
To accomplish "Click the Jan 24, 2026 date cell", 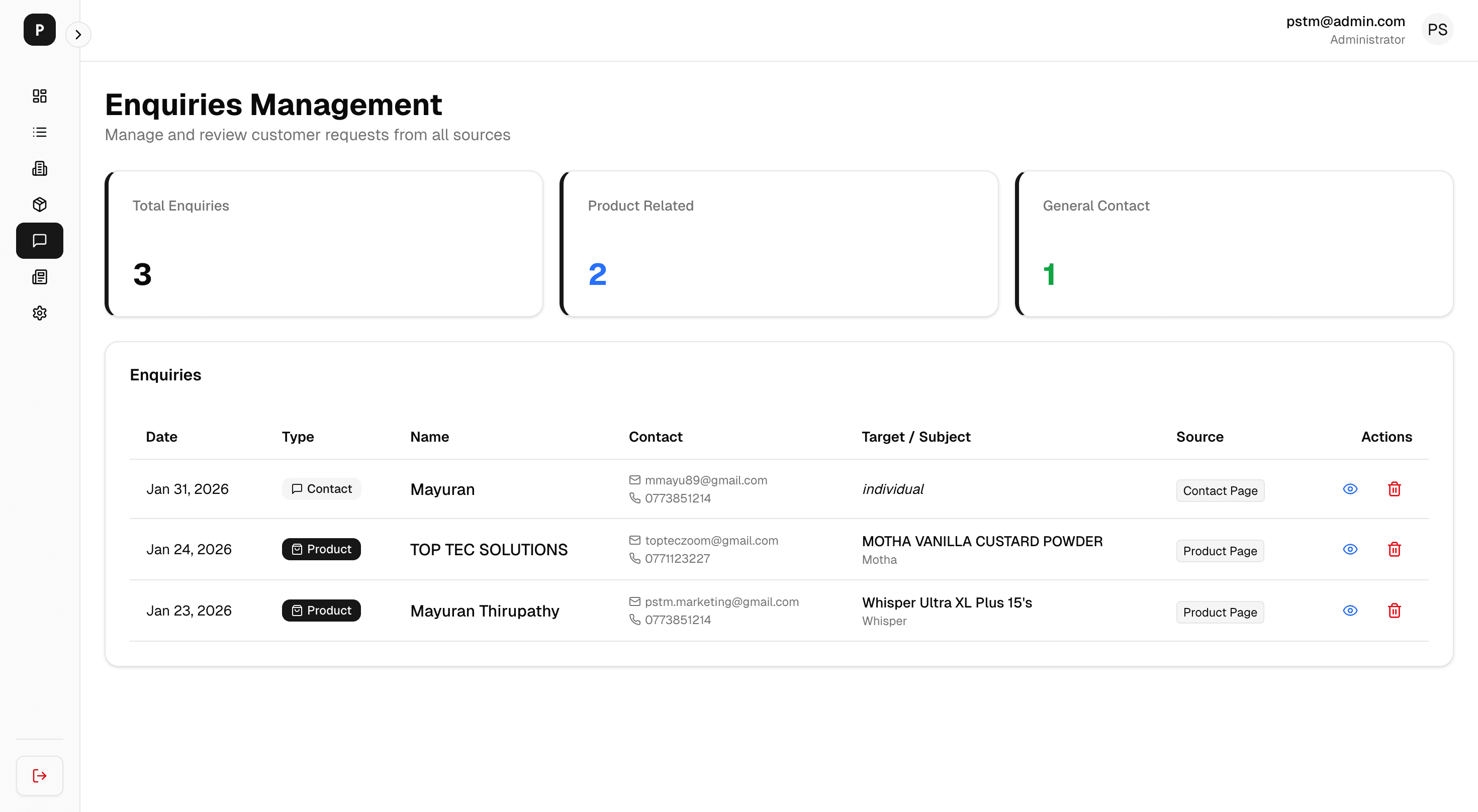I will 189,549.
